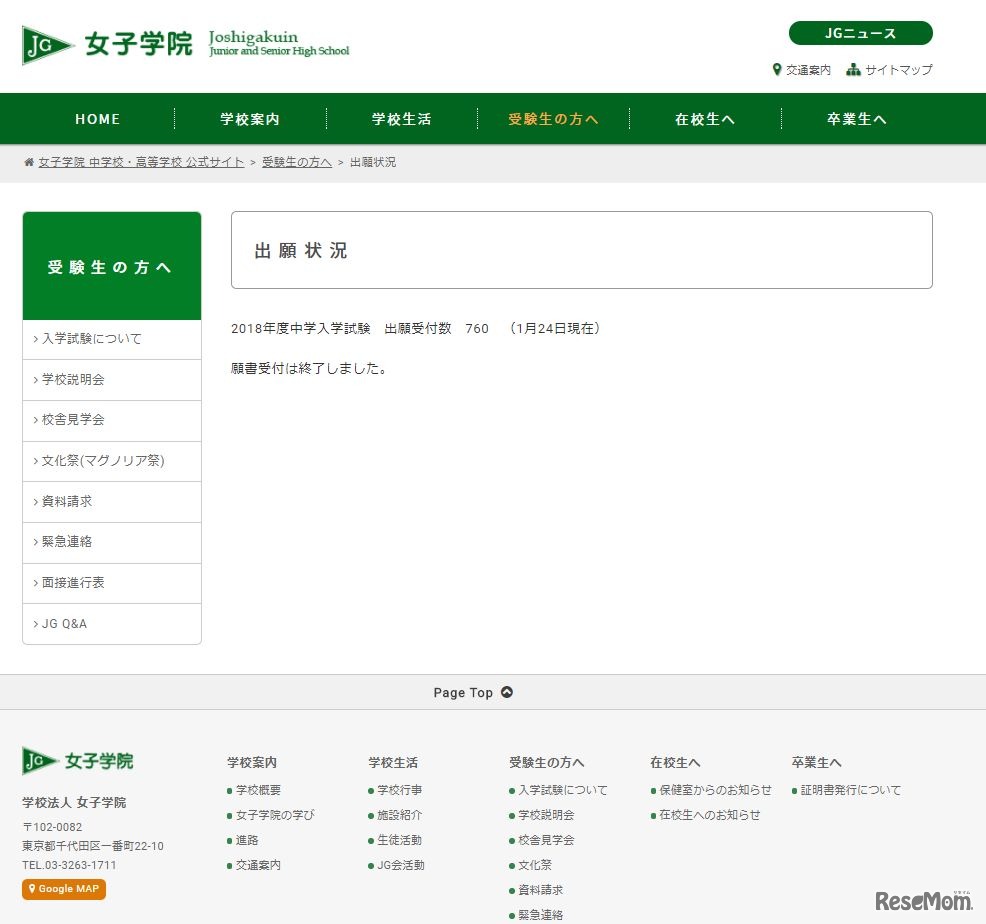
Task: Expand the JG Q&A sidebar chevron
Action: (36, 624)
